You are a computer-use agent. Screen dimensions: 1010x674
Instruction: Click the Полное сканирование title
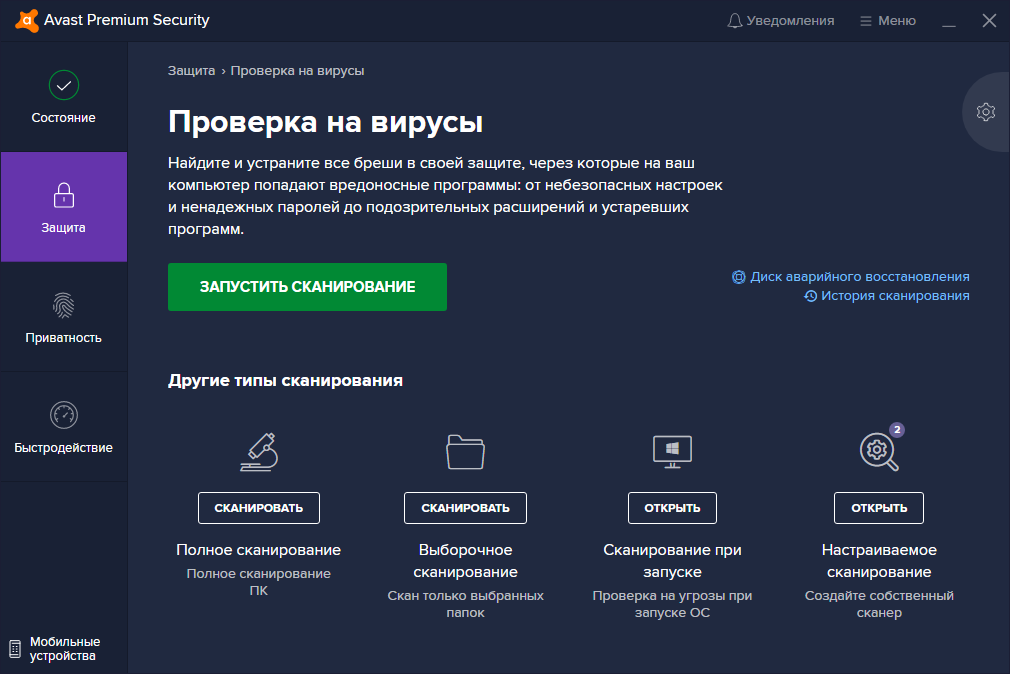tap(259, 550)
